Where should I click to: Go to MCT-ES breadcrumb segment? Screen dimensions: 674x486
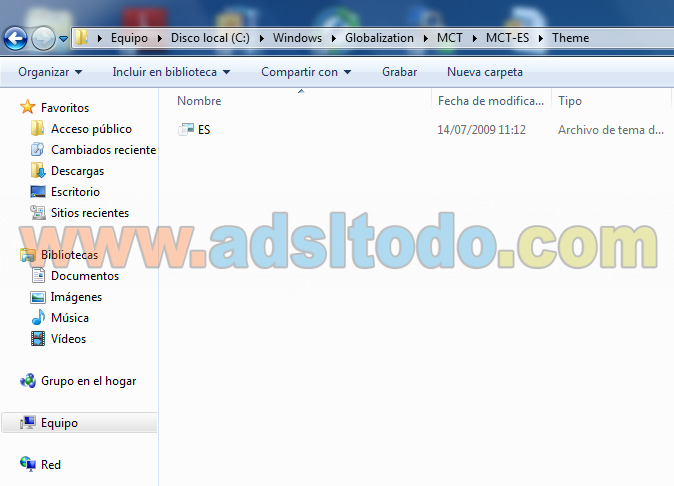pyautogui.click(x=507, y=38)
